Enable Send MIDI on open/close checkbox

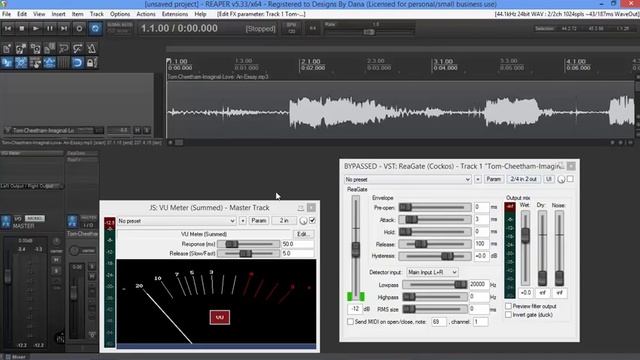click(350, 322)
